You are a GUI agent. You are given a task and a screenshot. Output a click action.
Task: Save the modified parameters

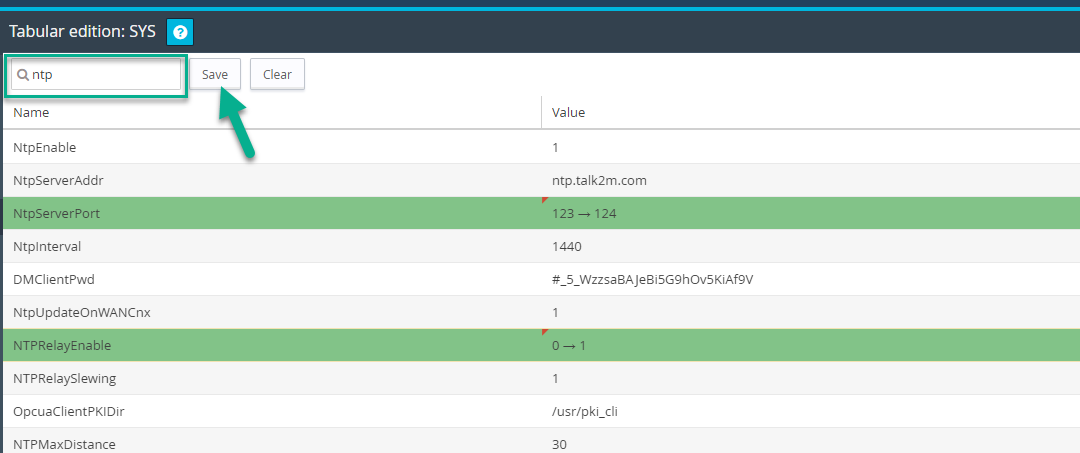(x=215, y=74)
